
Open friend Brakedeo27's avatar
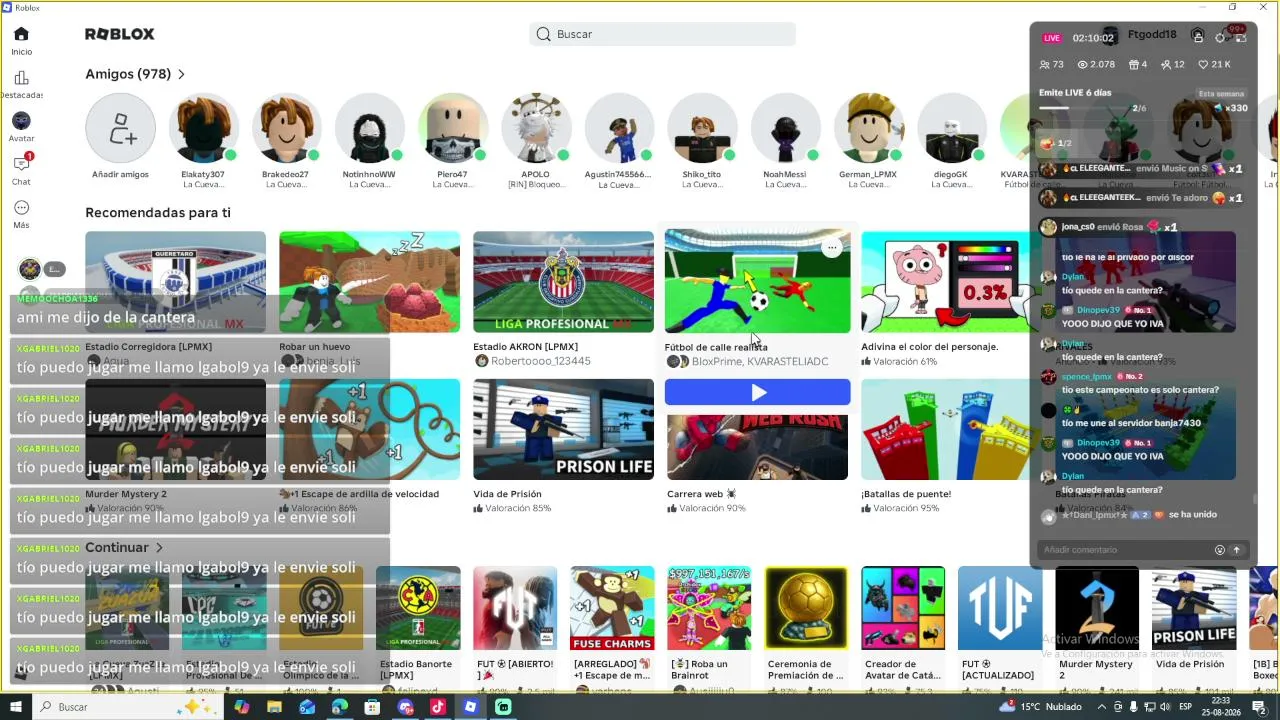tap(286, 128)
